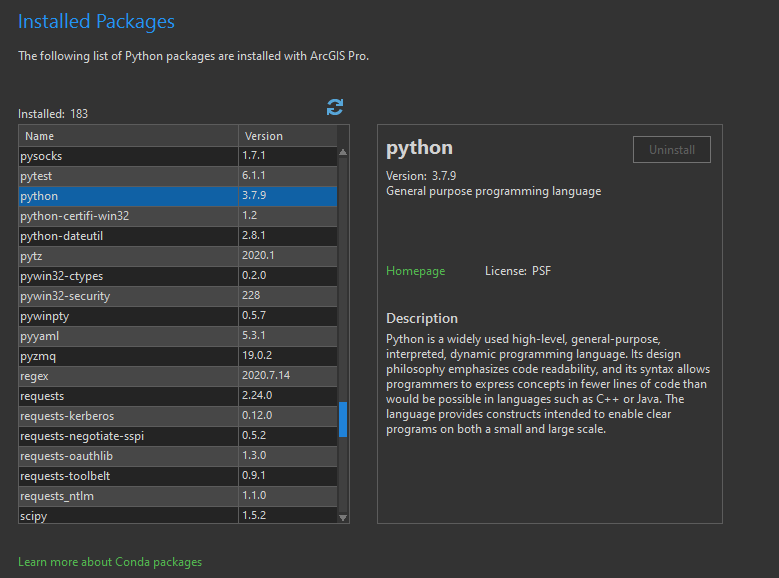
Task: Select the pyyaml package row
Action: (x=178, y=336)
